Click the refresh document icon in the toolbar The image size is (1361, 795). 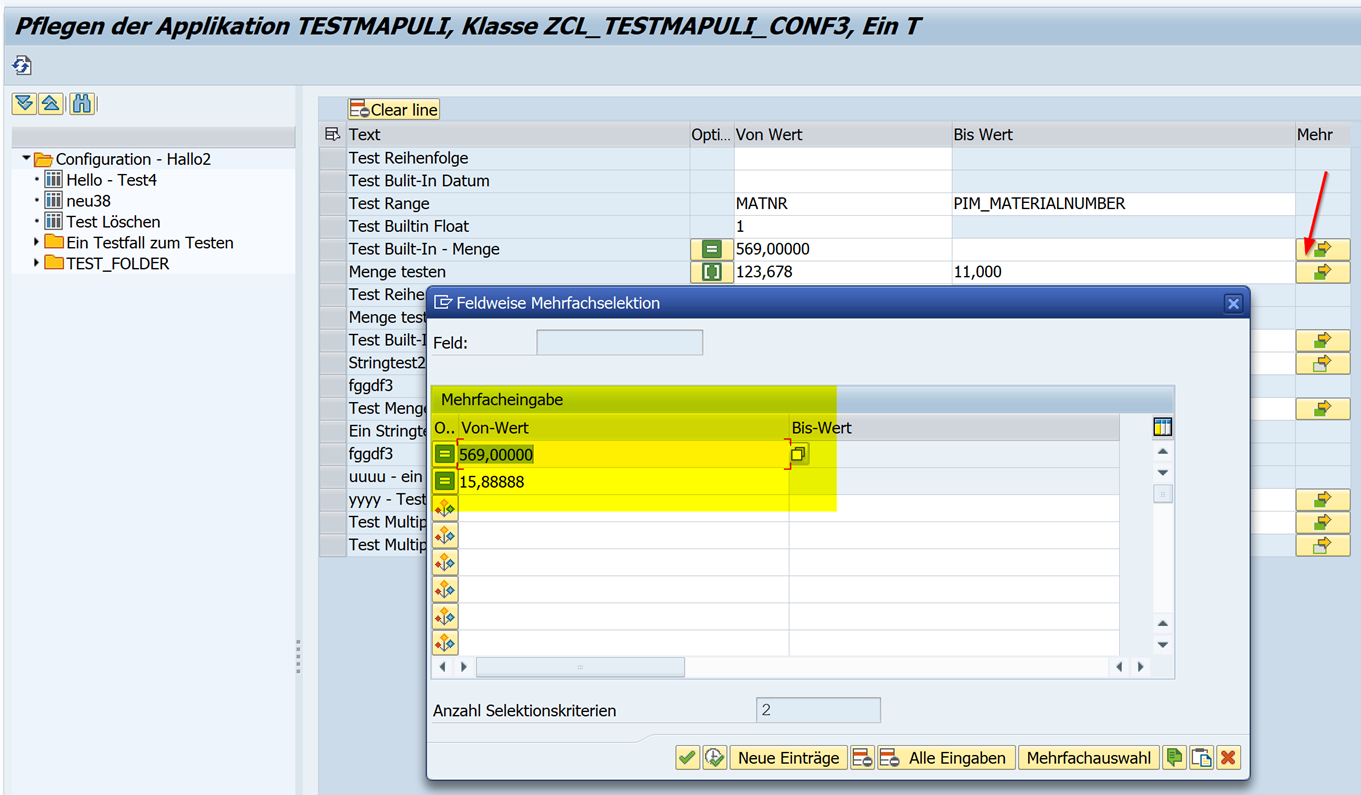(x=22, y=66)
